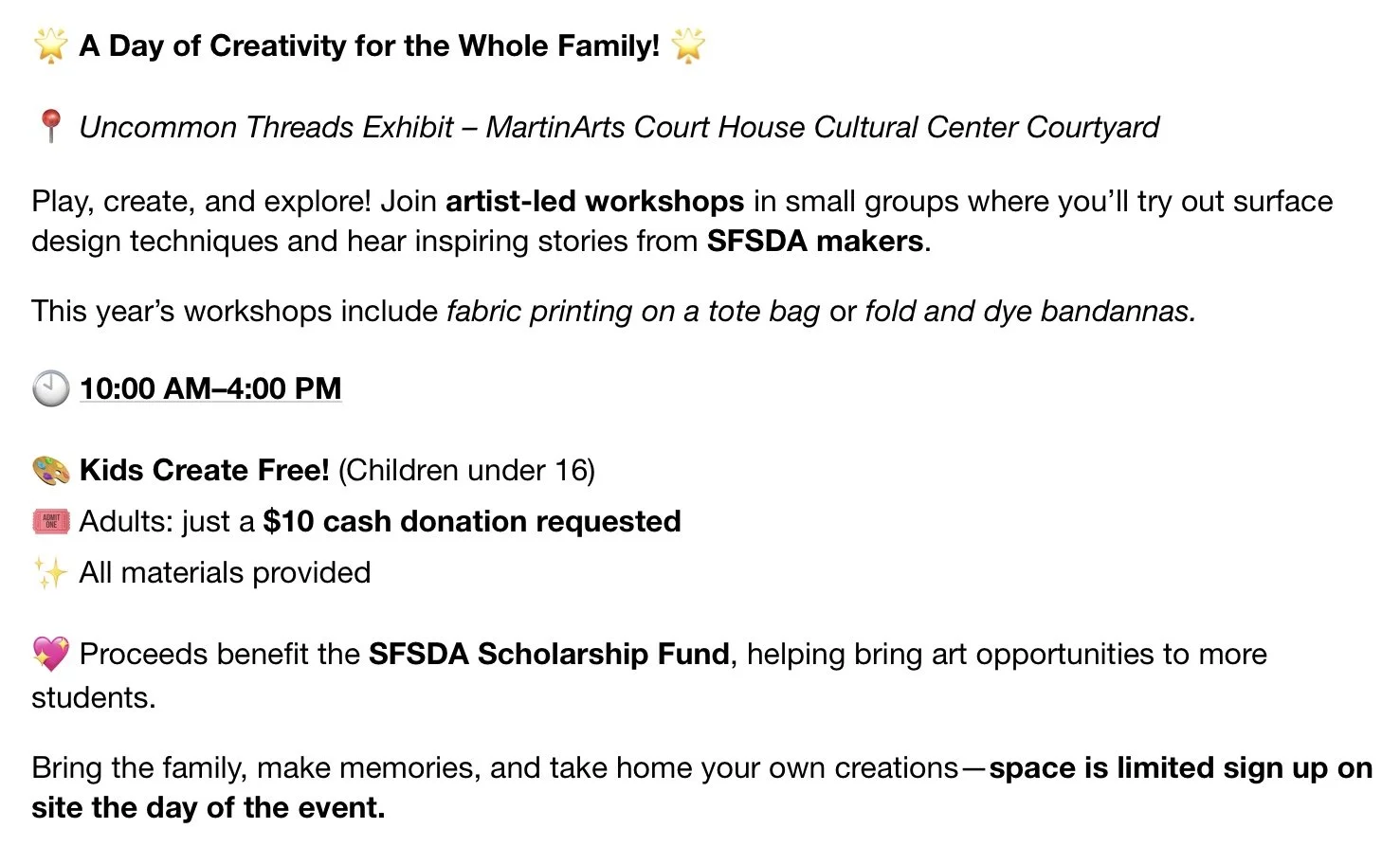Click the artist palette emoji
This screenshot has height=846, width=1400.
click(x=51, y=470)
